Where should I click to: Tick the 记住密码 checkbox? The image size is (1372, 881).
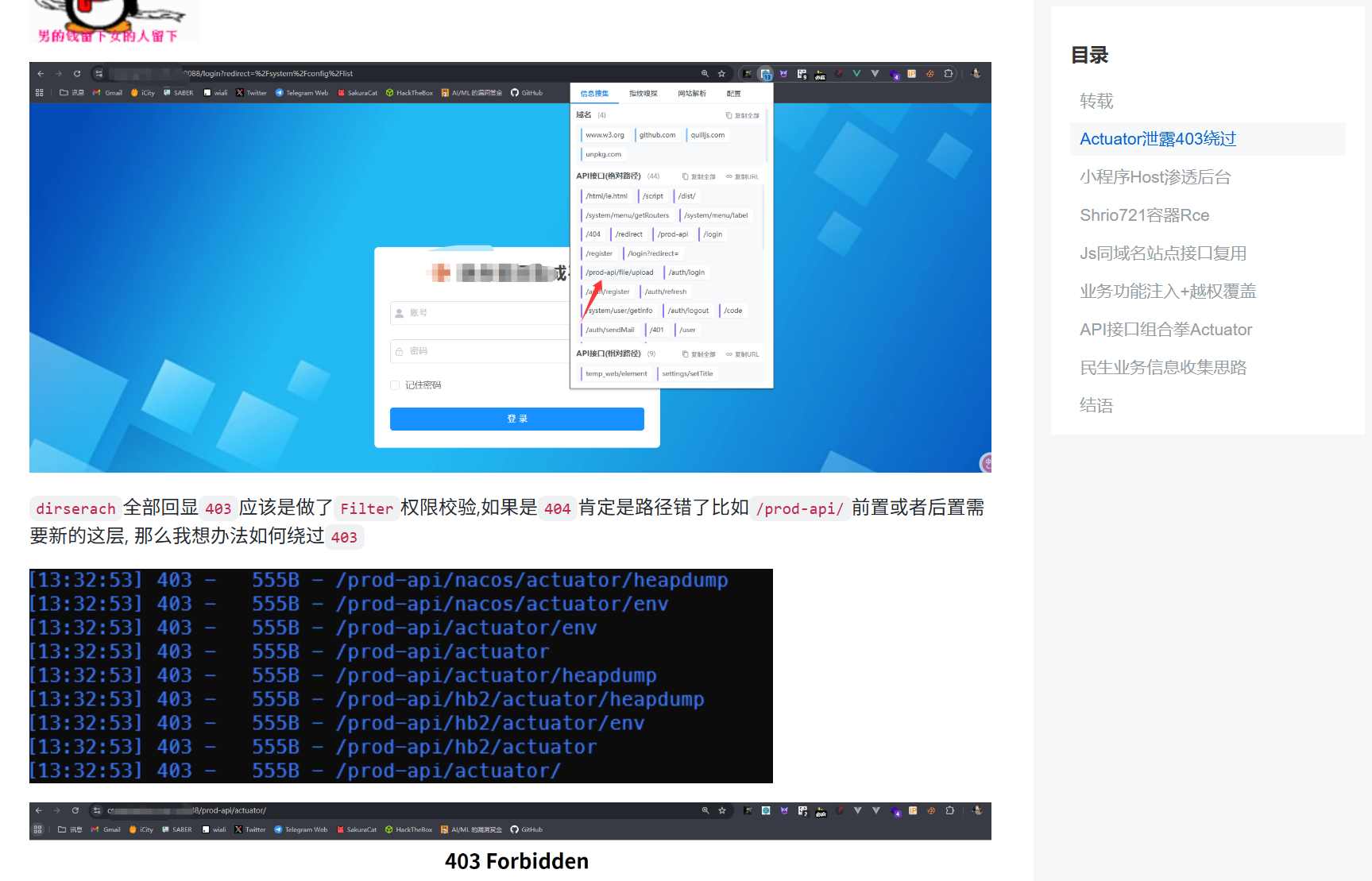pos(395,385)
